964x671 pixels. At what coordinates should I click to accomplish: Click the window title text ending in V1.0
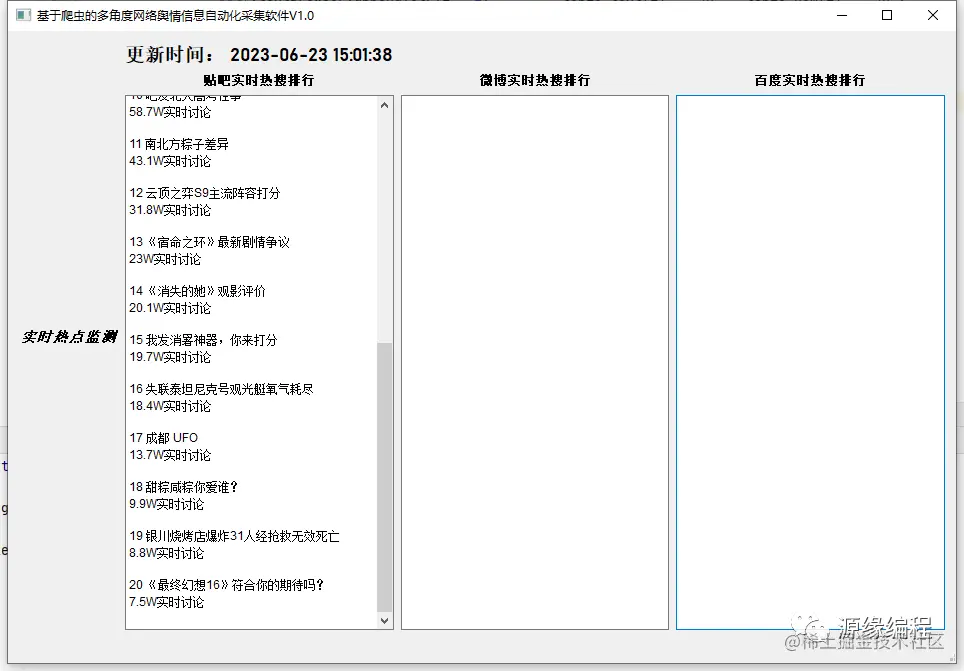(175, 15)
